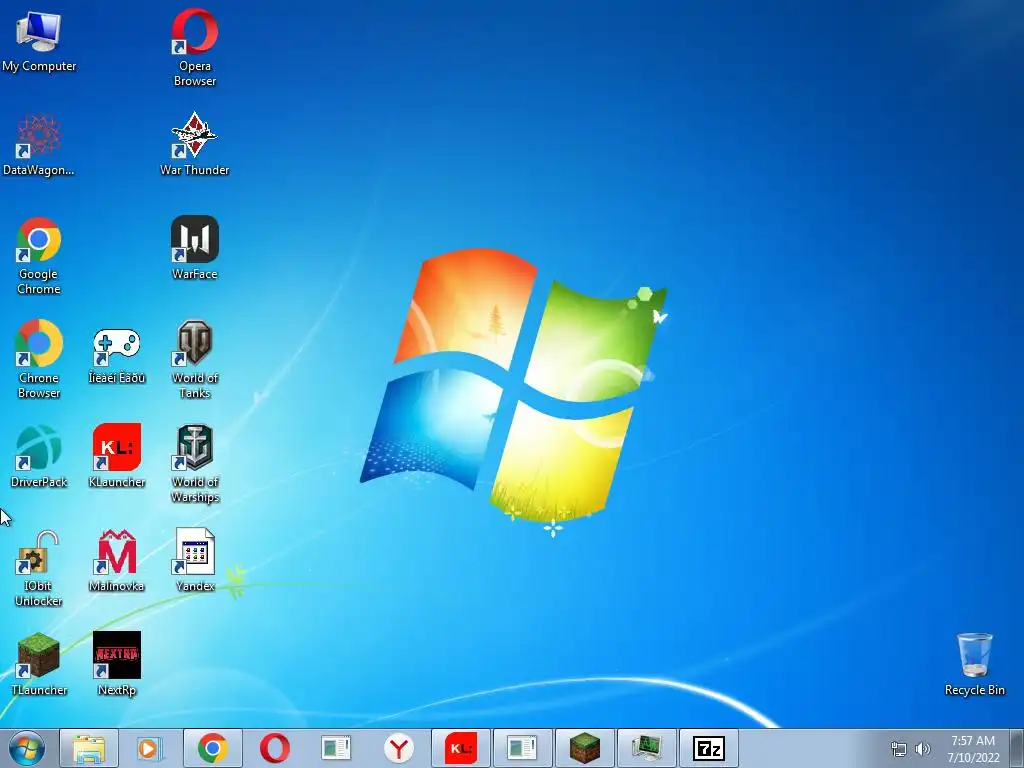The image size is (1024, 768).
Task: Select the My Computer desktop icon
Action: tap(39, 41)
